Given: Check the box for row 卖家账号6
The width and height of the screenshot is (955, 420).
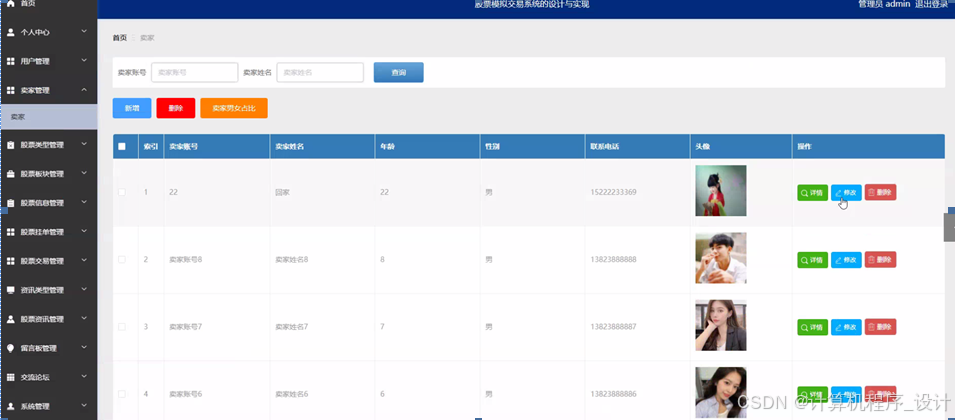Looking at the screenshot, I should point(122,394).
